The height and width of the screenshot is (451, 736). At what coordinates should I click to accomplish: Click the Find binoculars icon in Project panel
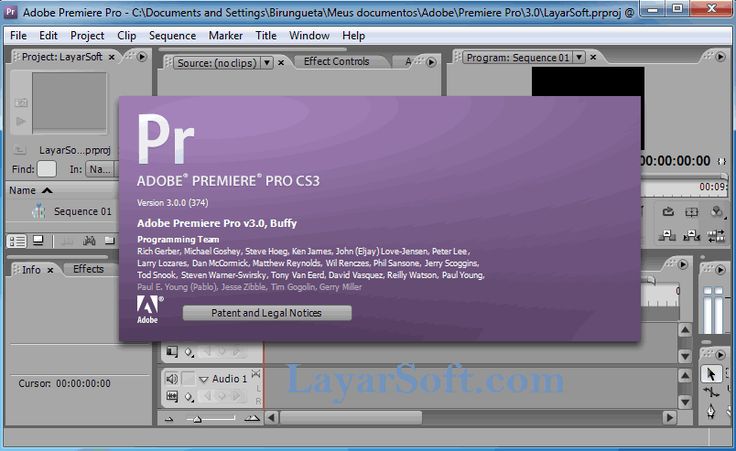coord(89,241)
